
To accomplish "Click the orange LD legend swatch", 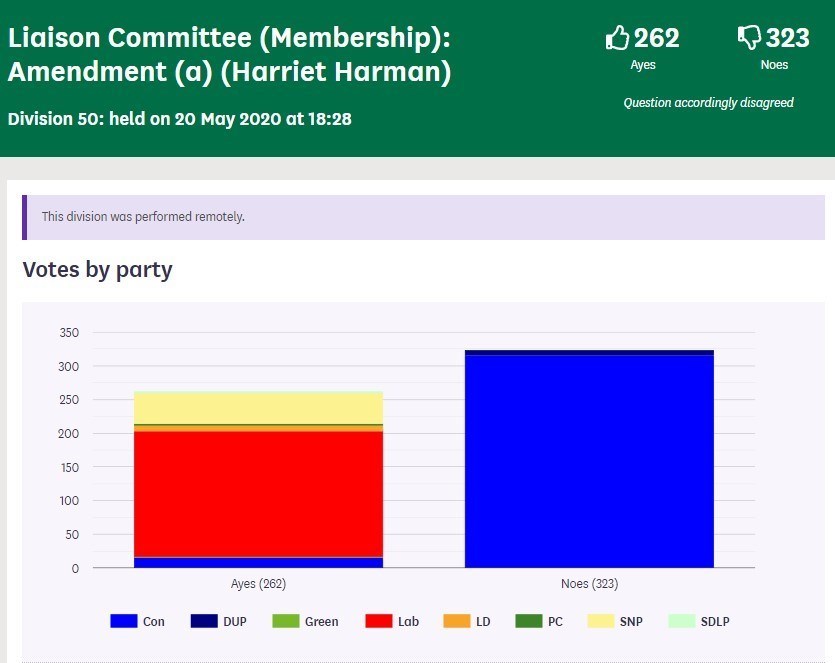I will coord(456,621).
